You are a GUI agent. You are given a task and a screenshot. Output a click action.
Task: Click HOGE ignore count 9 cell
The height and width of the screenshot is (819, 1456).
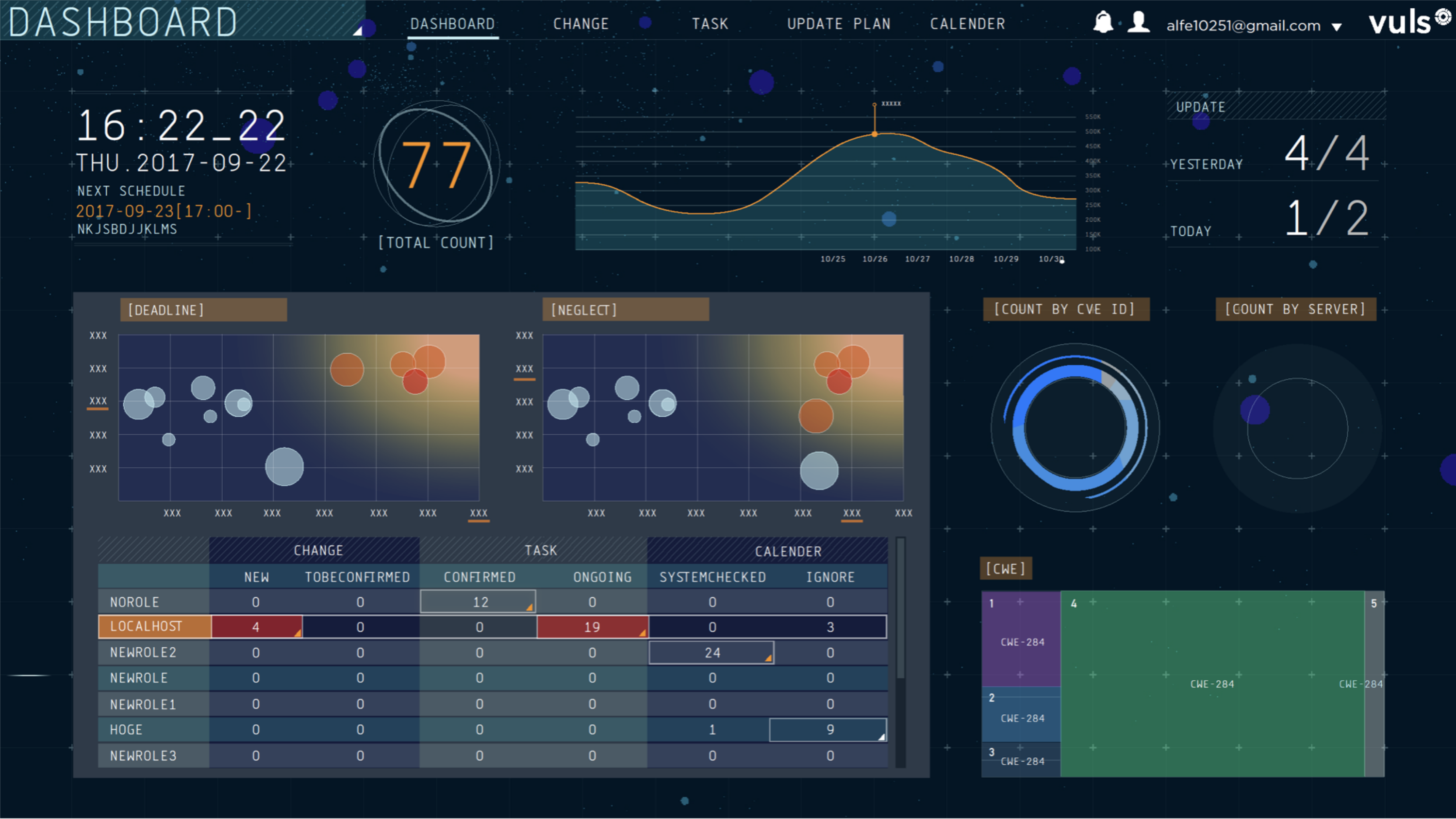[x=828, y=730]
